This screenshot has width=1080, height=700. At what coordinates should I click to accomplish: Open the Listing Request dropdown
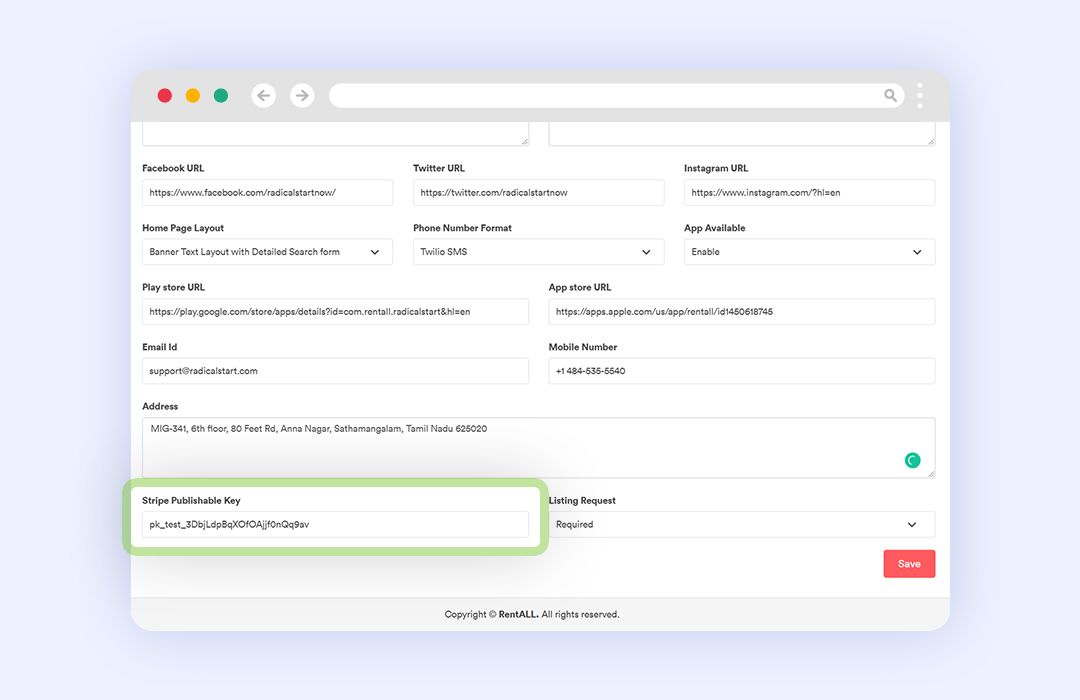(x=742, y=524)
